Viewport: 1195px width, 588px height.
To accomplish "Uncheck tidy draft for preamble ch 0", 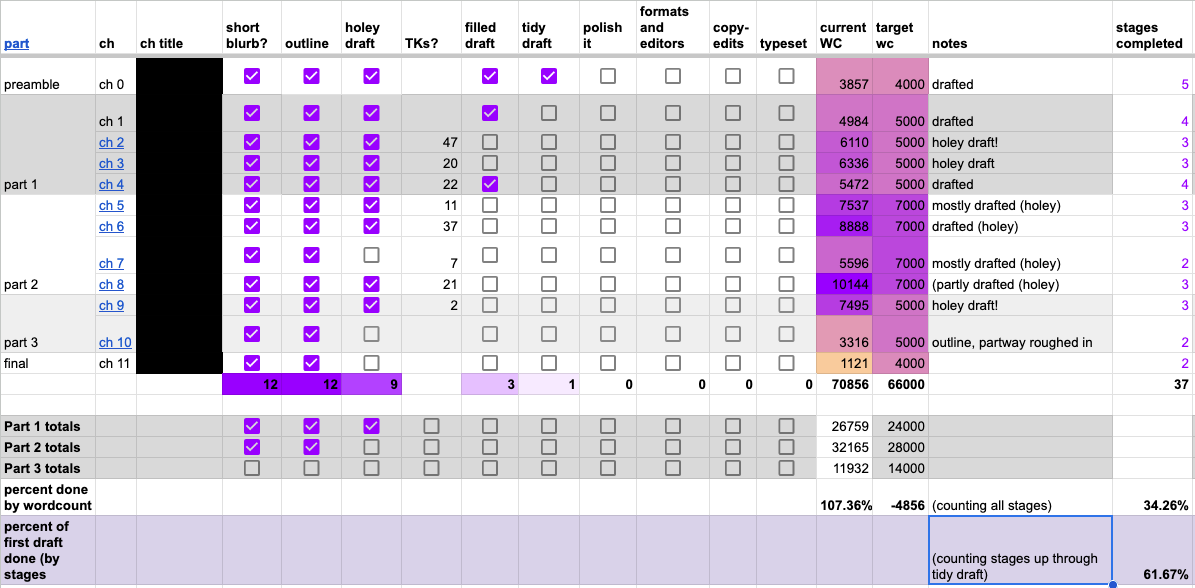I will point(549,76).
